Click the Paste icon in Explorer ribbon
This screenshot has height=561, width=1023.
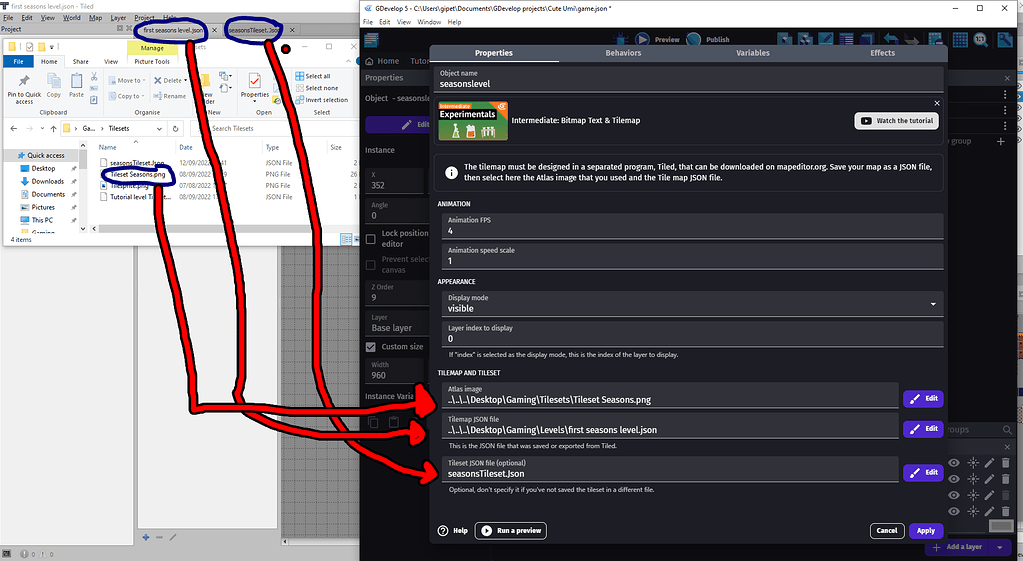(76, 85)
